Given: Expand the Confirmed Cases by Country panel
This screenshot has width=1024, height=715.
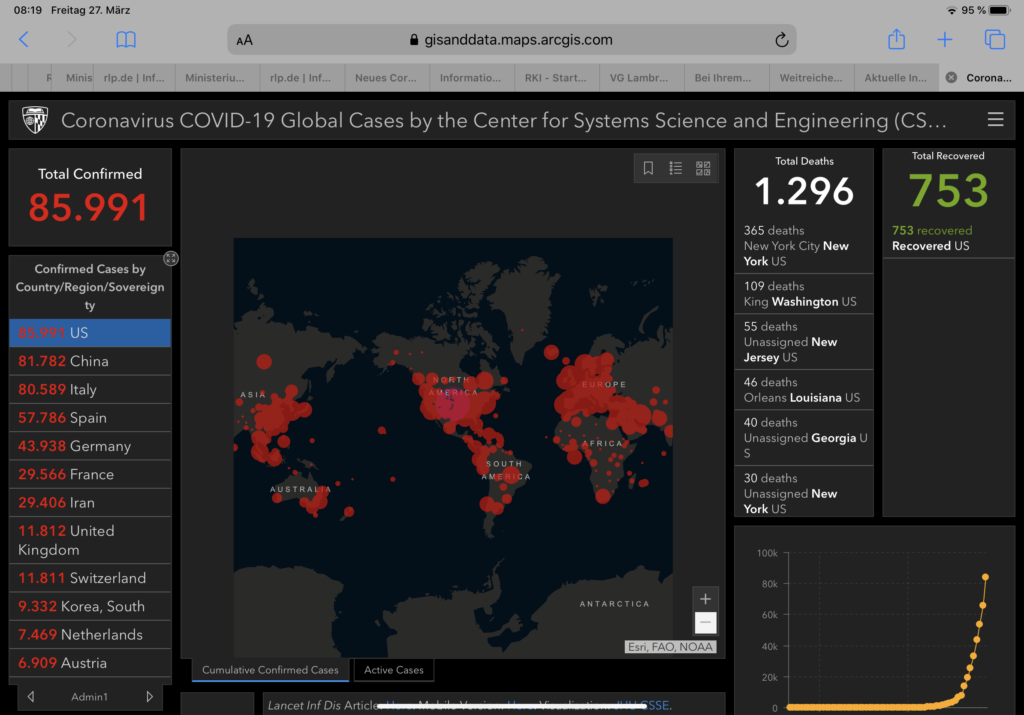Looking at the screenshot, I should coord(170,259).
